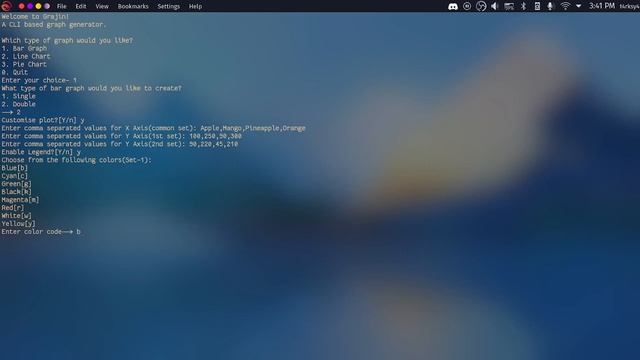Click the 'Enable Legend?[Y/n] y' line
The height and width of the screenshot is (360, 640).
coord(41,152)
